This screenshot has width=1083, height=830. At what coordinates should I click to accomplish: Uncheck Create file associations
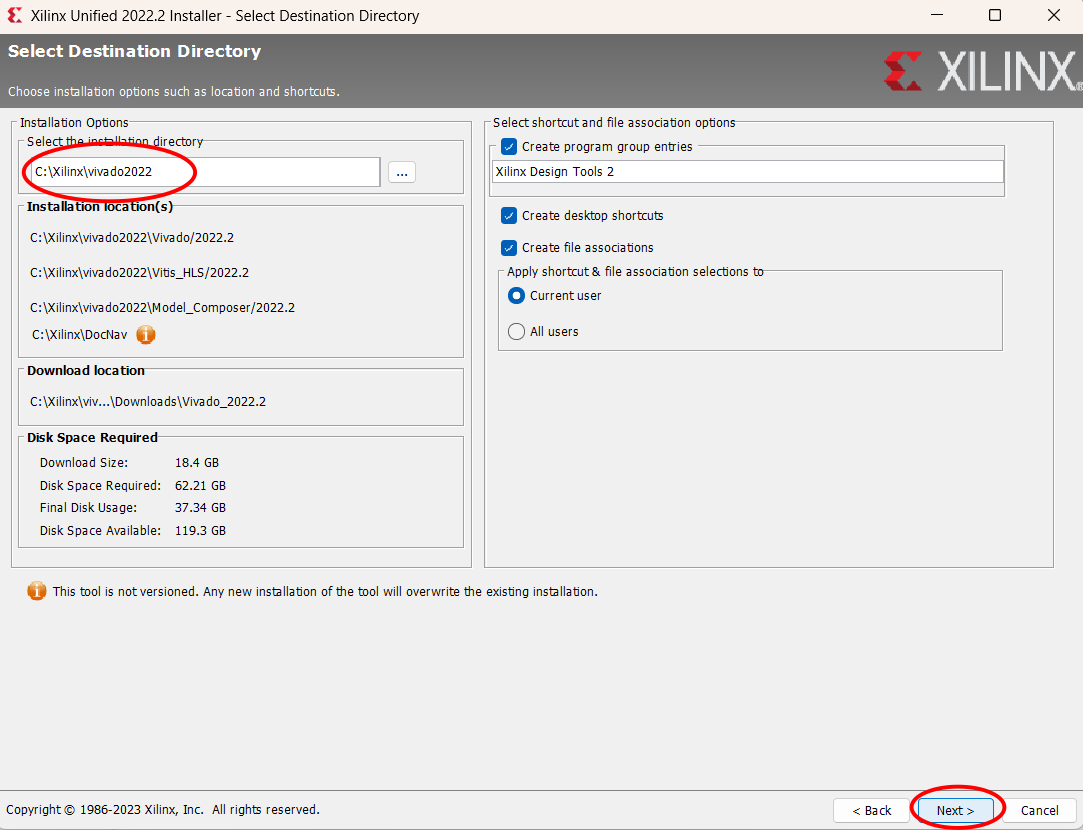coord(508,247)
